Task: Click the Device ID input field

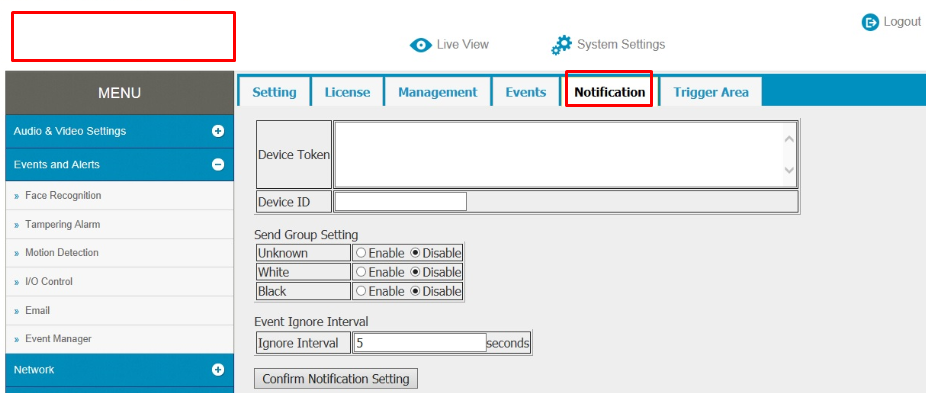Action: 401,202
